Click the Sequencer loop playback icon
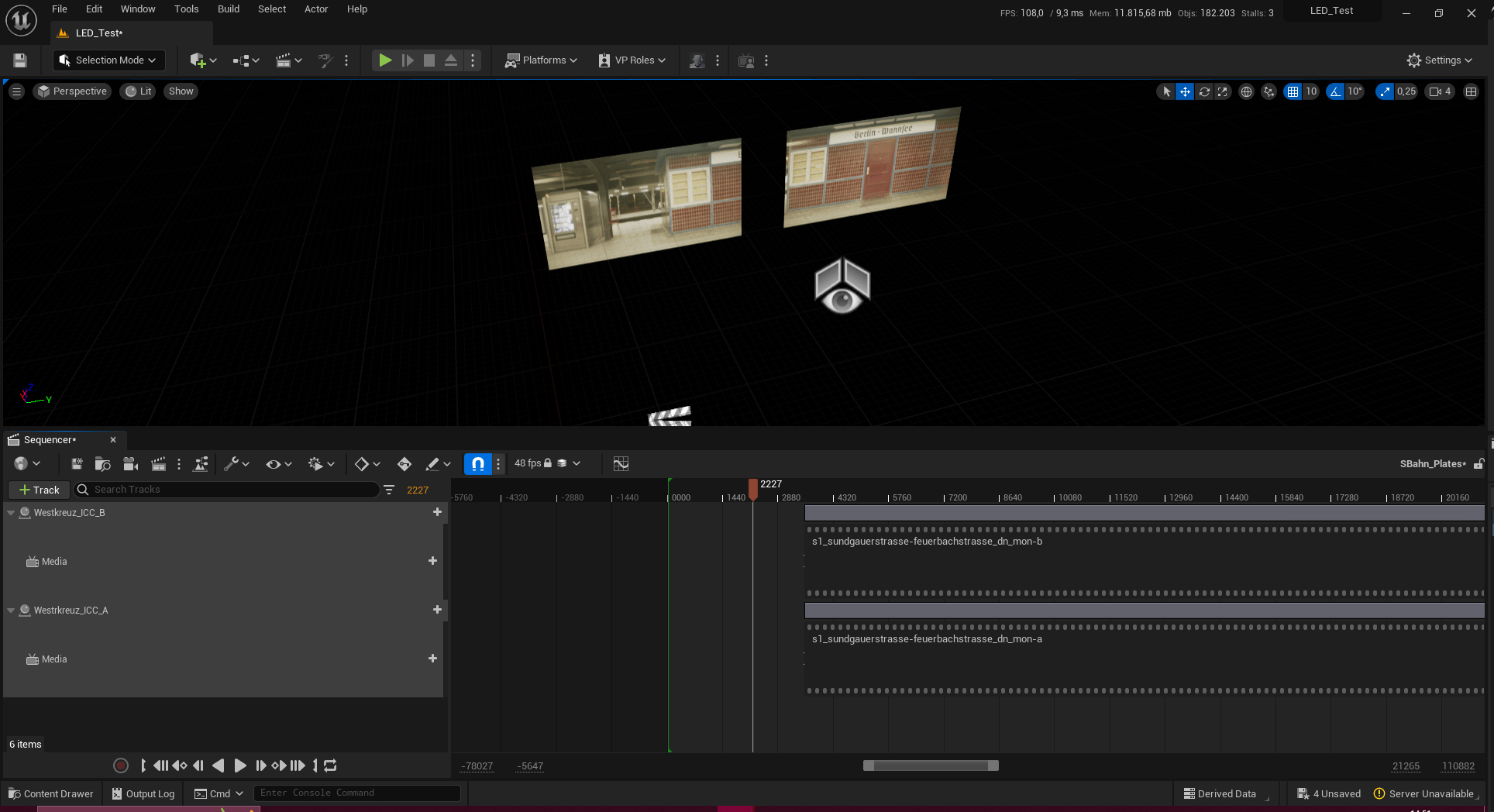 pos(330,766)
